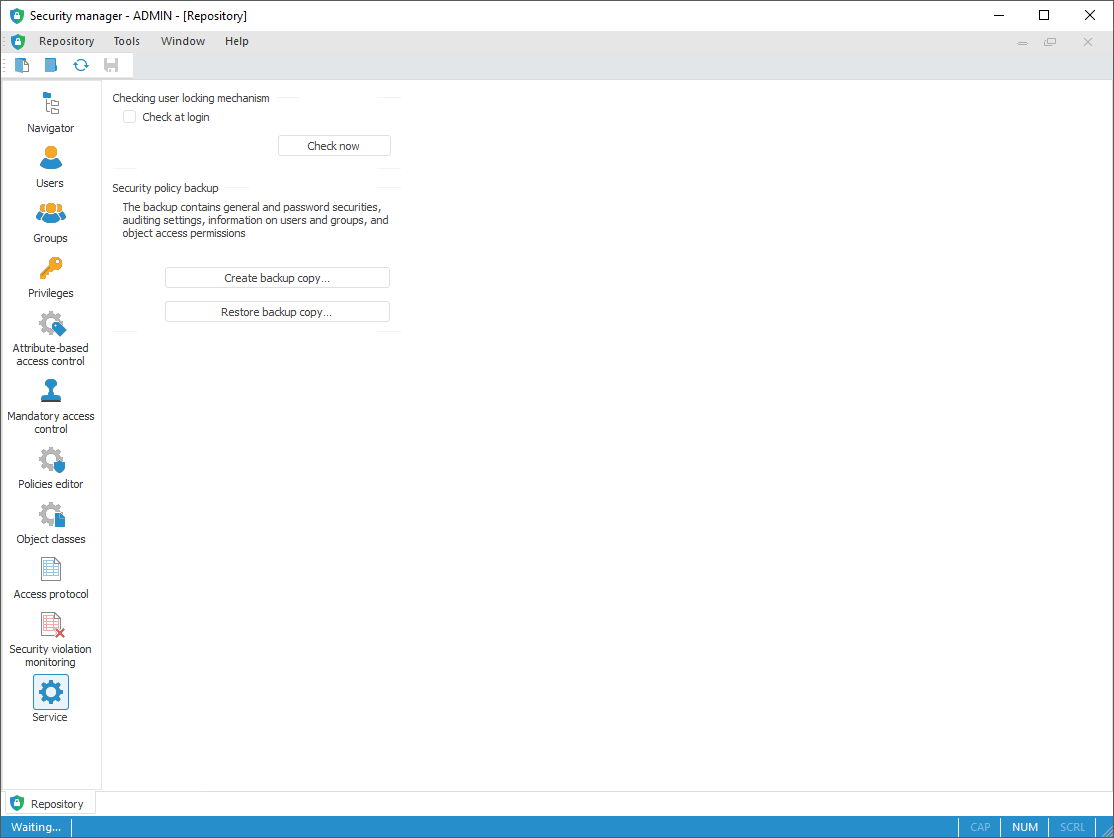Click the status bar resize grip
The height and width of the screenshot is (838, 1114).
pyautogui.click(x=1107, y=831)
